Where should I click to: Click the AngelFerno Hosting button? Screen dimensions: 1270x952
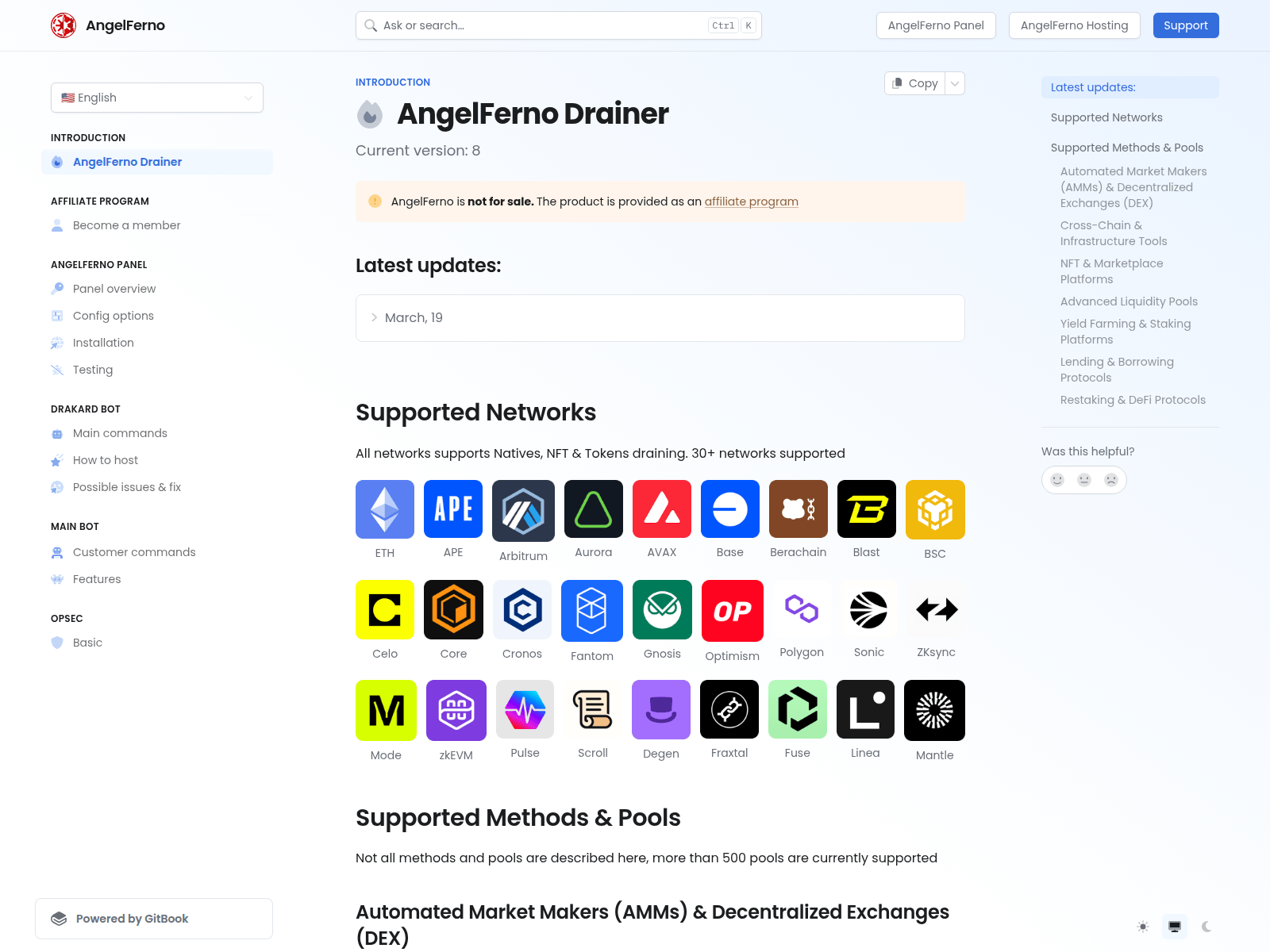[1074, 25]
